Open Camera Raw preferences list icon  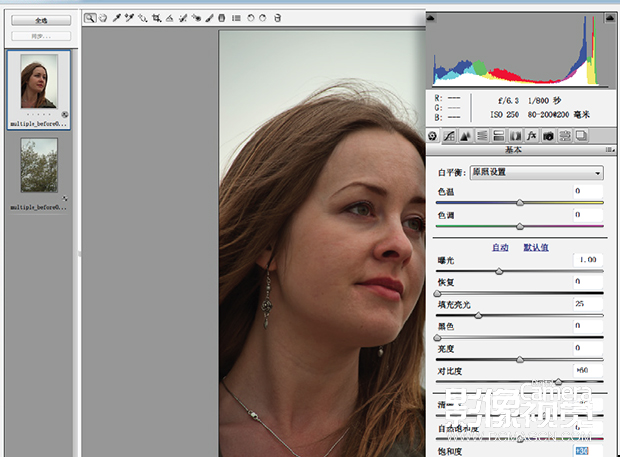tap(236, 18)
